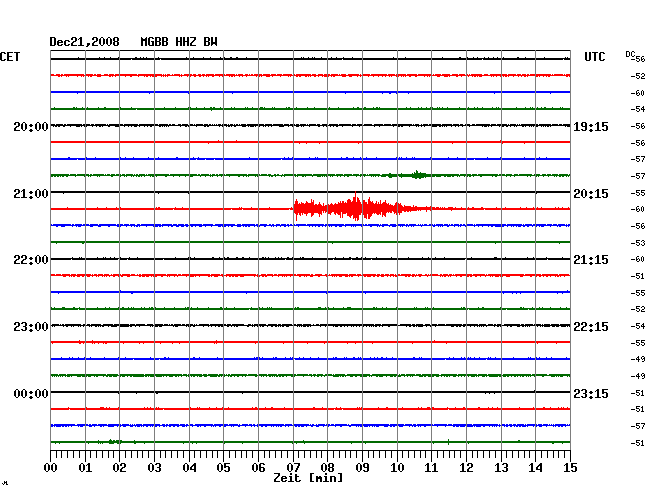Screen dimensions: 650x494
Task: Click the date label Dec21,2008
Action: click(84, 42)
